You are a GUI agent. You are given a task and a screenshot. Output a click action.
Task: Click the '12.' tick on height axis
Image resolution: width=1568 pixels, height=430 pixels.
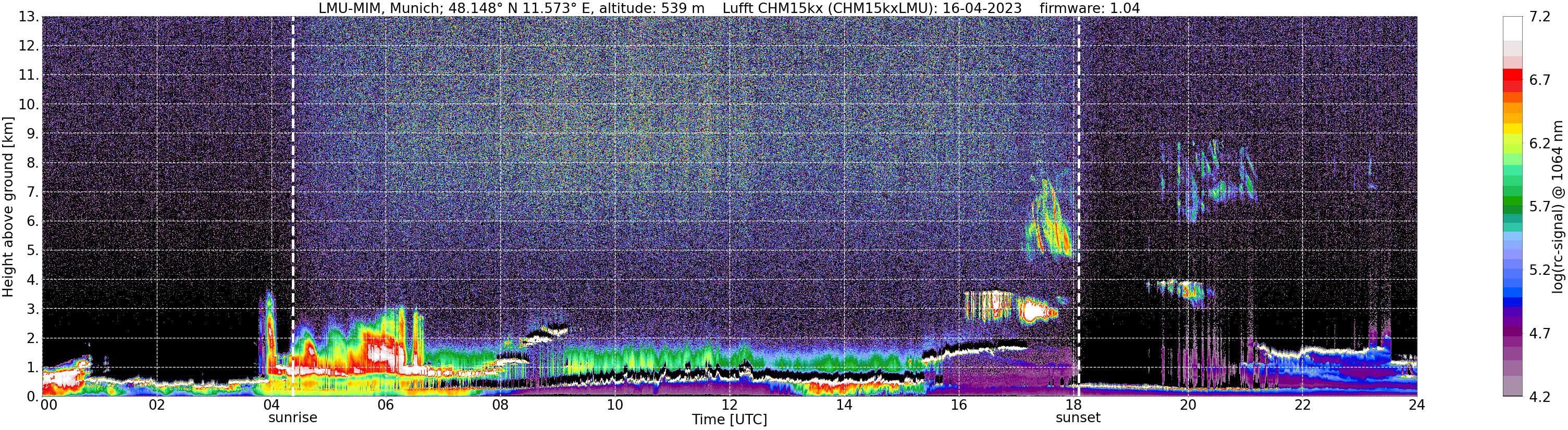tap(29, 46)
